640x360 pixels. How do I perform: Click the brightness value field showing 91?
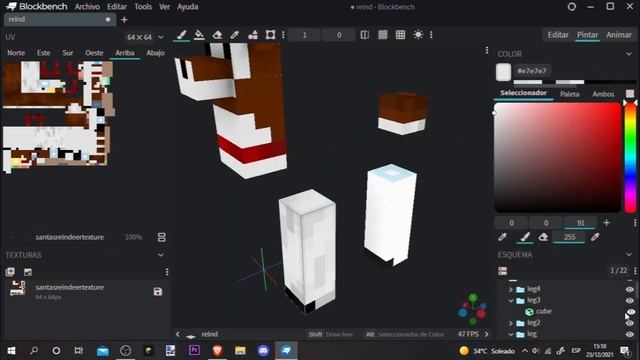pos(580,223)
